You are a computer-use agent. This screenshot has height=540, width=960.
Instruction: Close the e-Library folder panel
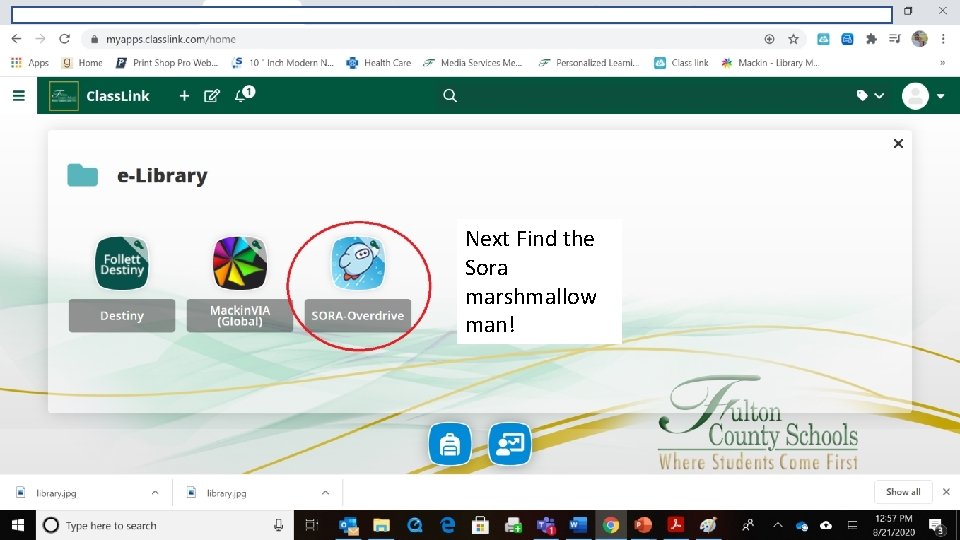click(898, 143)
